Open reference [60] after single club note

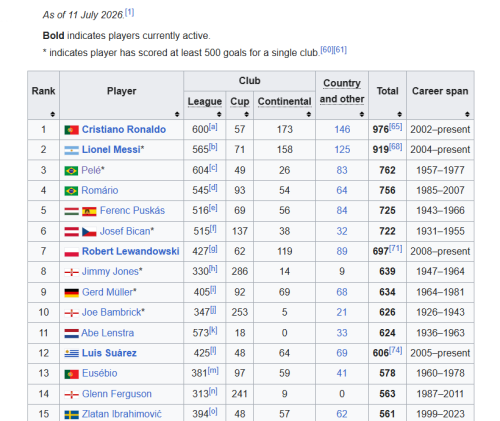click(327, 50)
